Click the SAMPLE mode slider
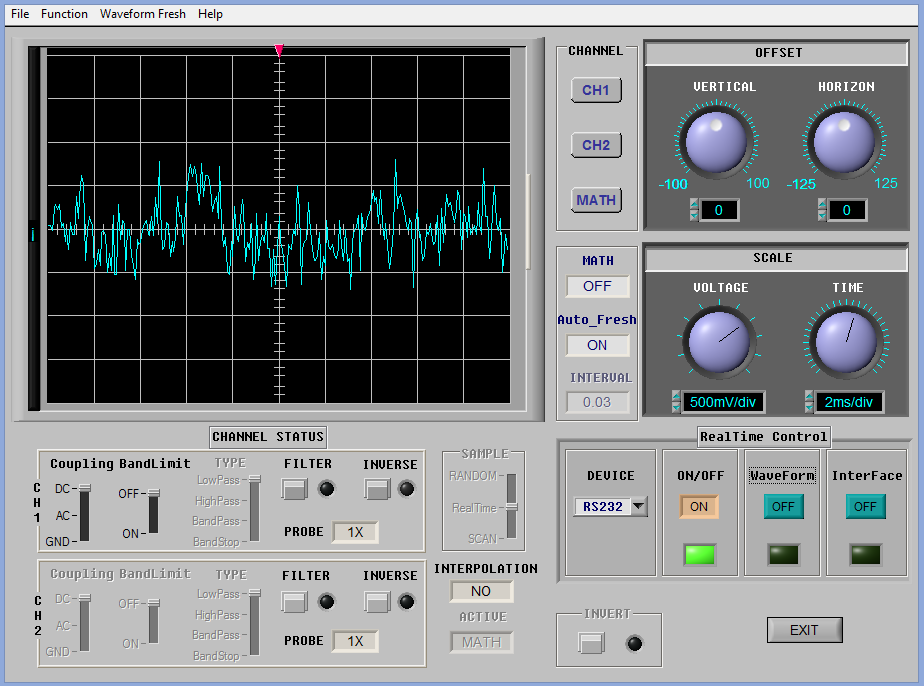924x686 pixels. (x=512, y=506)
